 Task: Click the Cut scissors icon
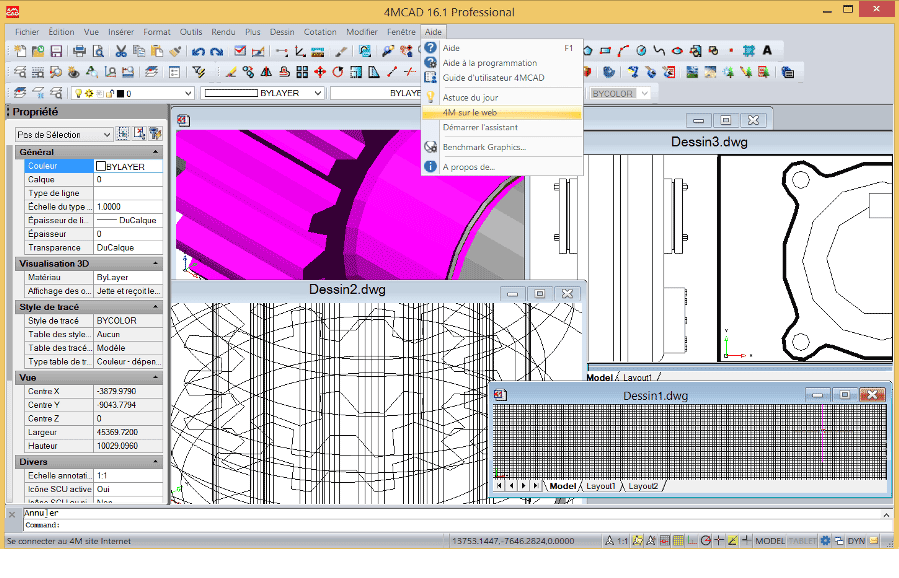click(121, 51)
